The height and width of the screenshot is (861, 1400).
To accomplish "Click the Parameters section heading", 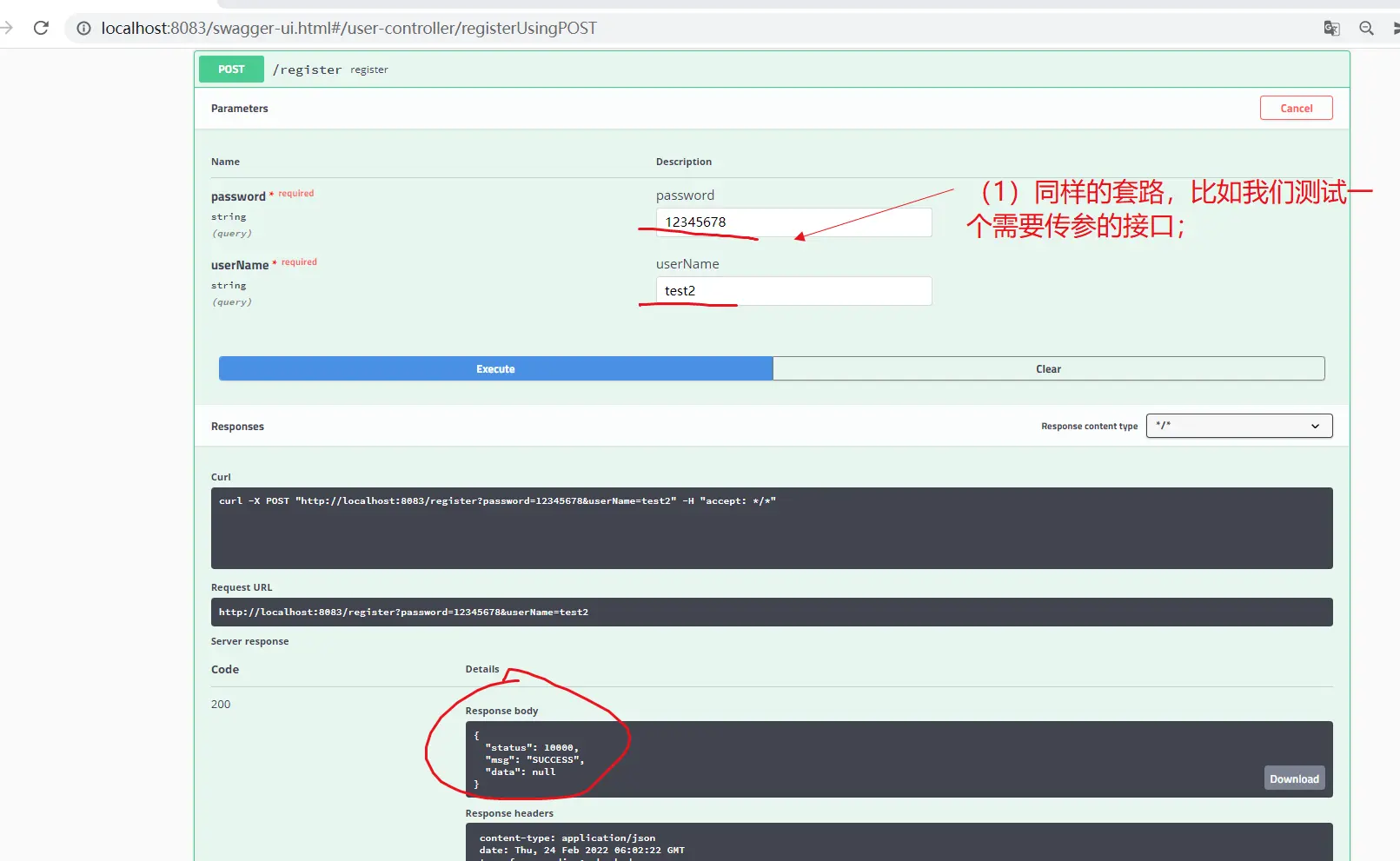I will 240,109.
